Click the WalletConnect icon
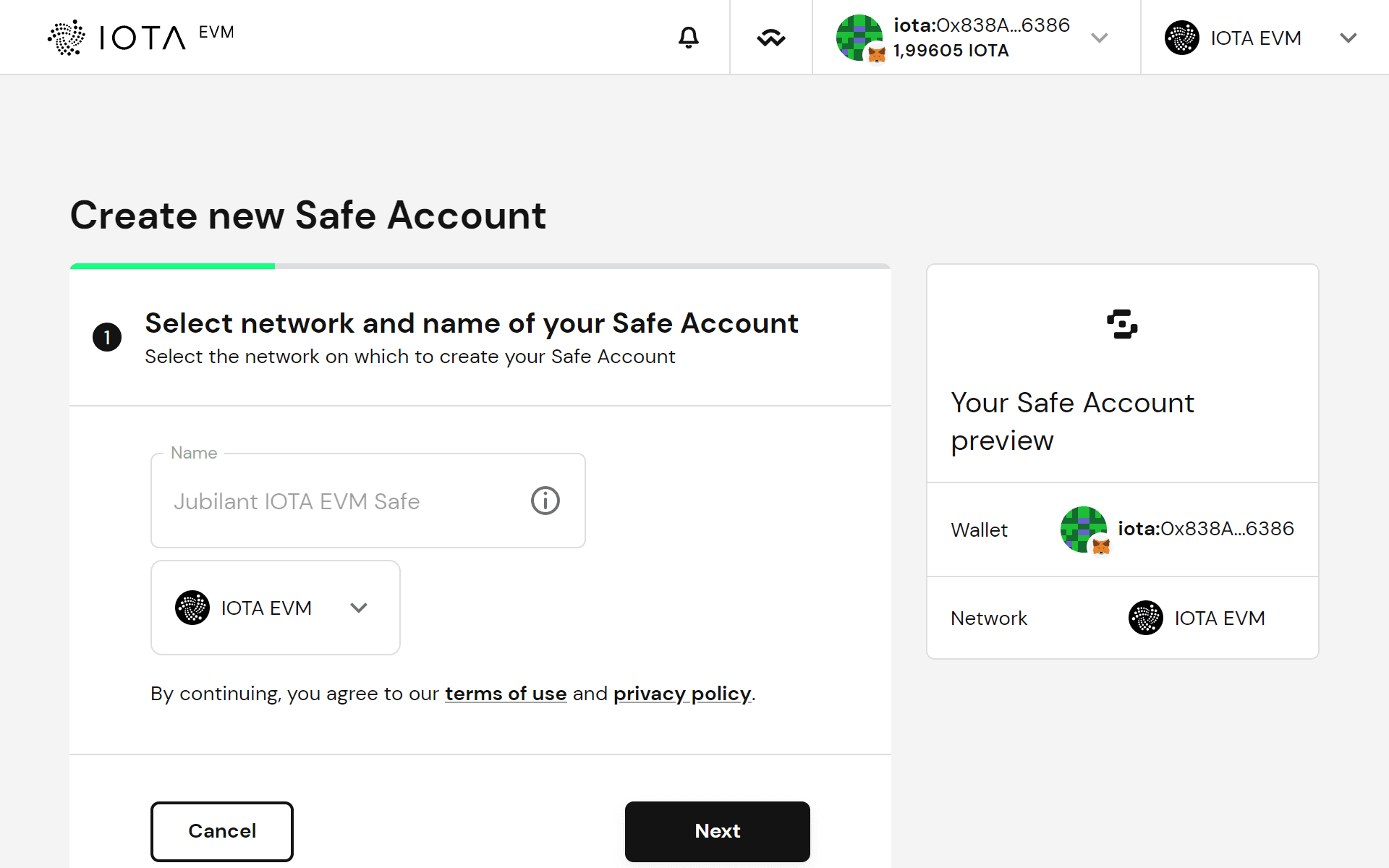The height and width of the screenshot is (868, 1389). tap(770, 37)
